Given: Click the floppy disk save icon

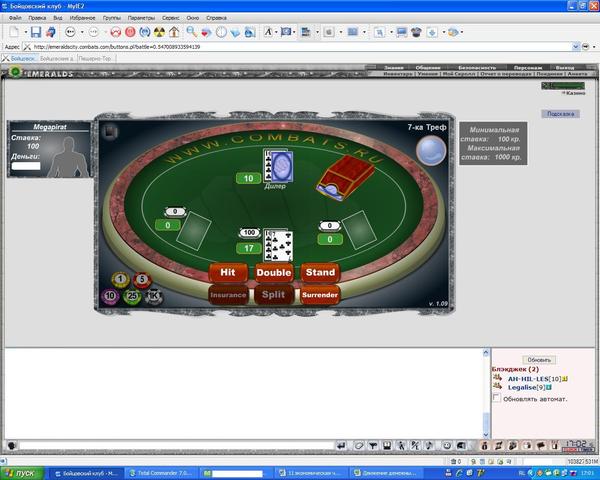Looking at the screenshot, I should [36, 32].
